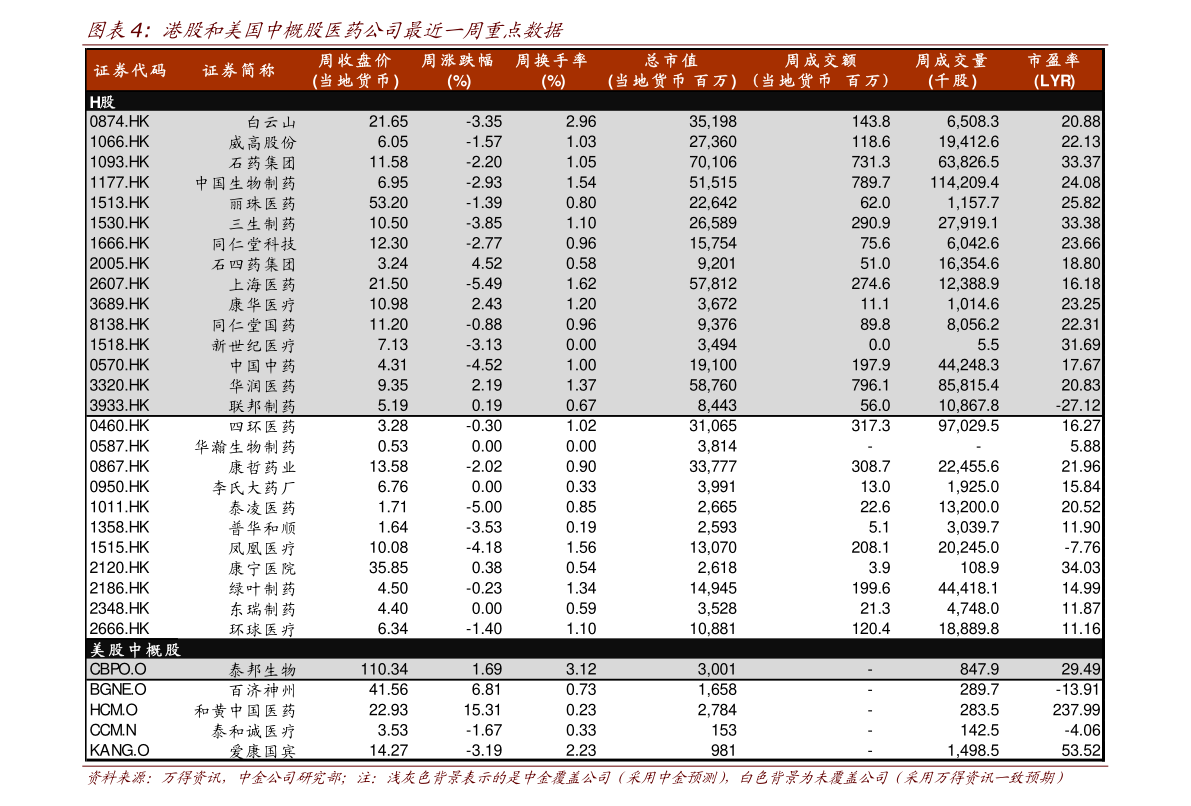The width and height of the screenshot is (1191, 806).
Task: Click stock code 0874.HK
Action: pyautogui.click(x=119, y=121)
